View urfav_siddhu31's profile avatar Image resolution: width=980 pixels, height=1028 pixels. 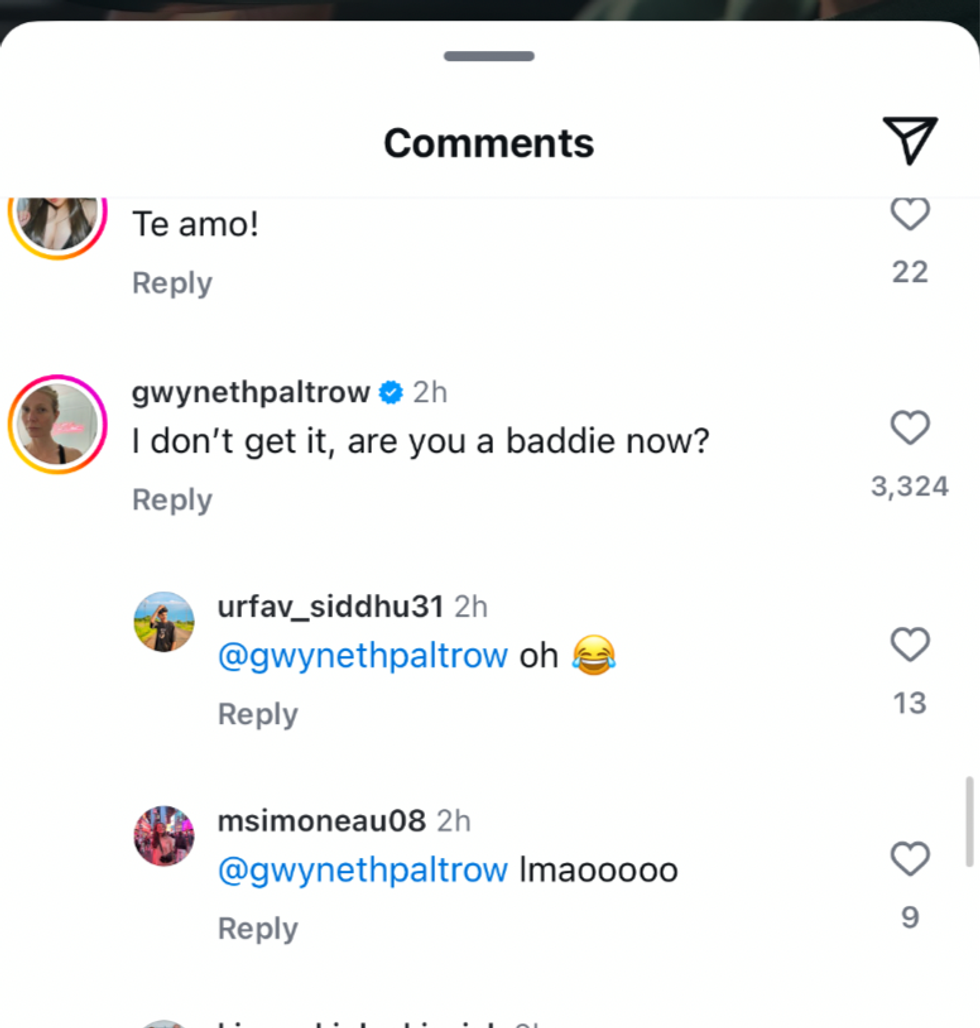pos(164,621)
